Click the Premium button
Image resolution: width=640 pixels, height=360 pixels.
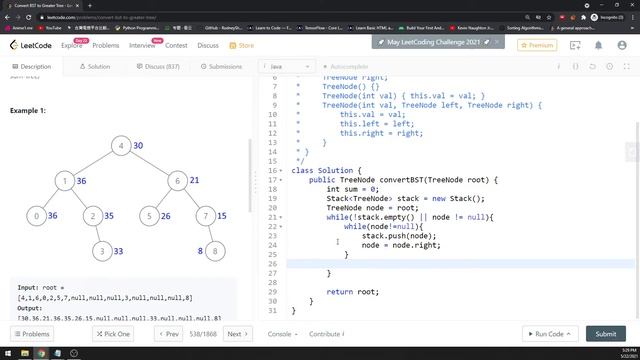point(537,45)
